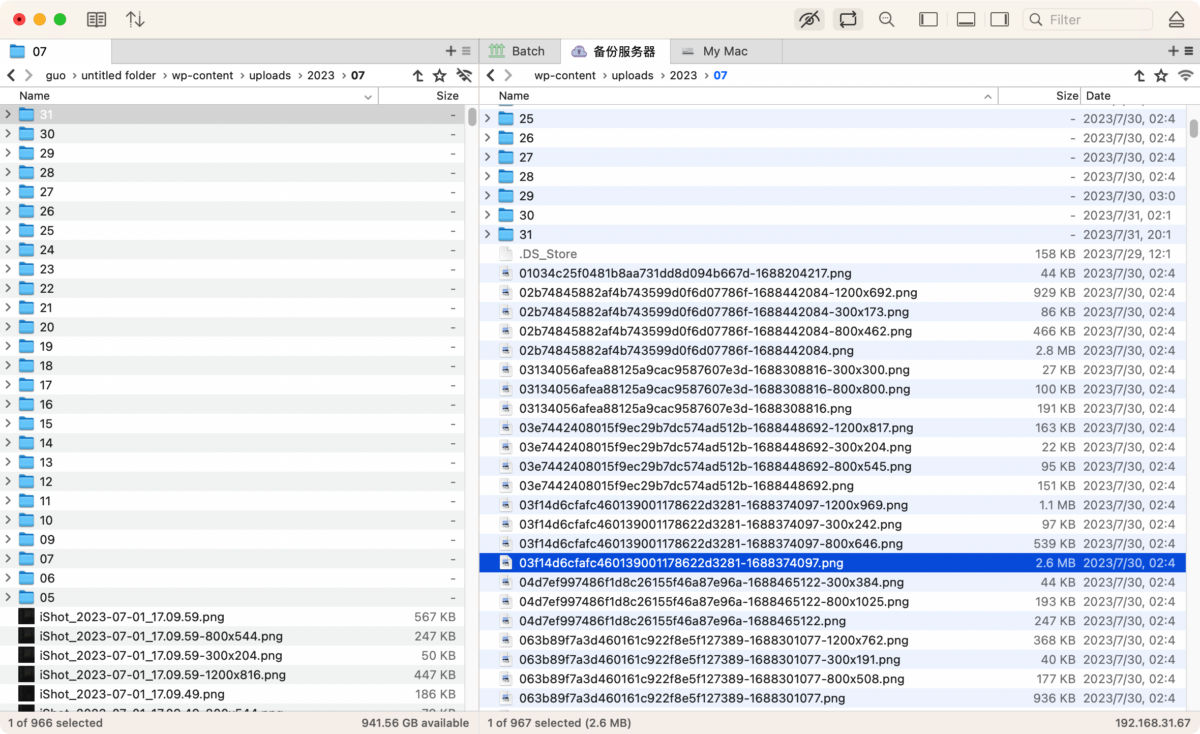The height and width of the screenshot is (734, 1200).
Task: Toggle the right side panel
Action: (x=999, y=19)
